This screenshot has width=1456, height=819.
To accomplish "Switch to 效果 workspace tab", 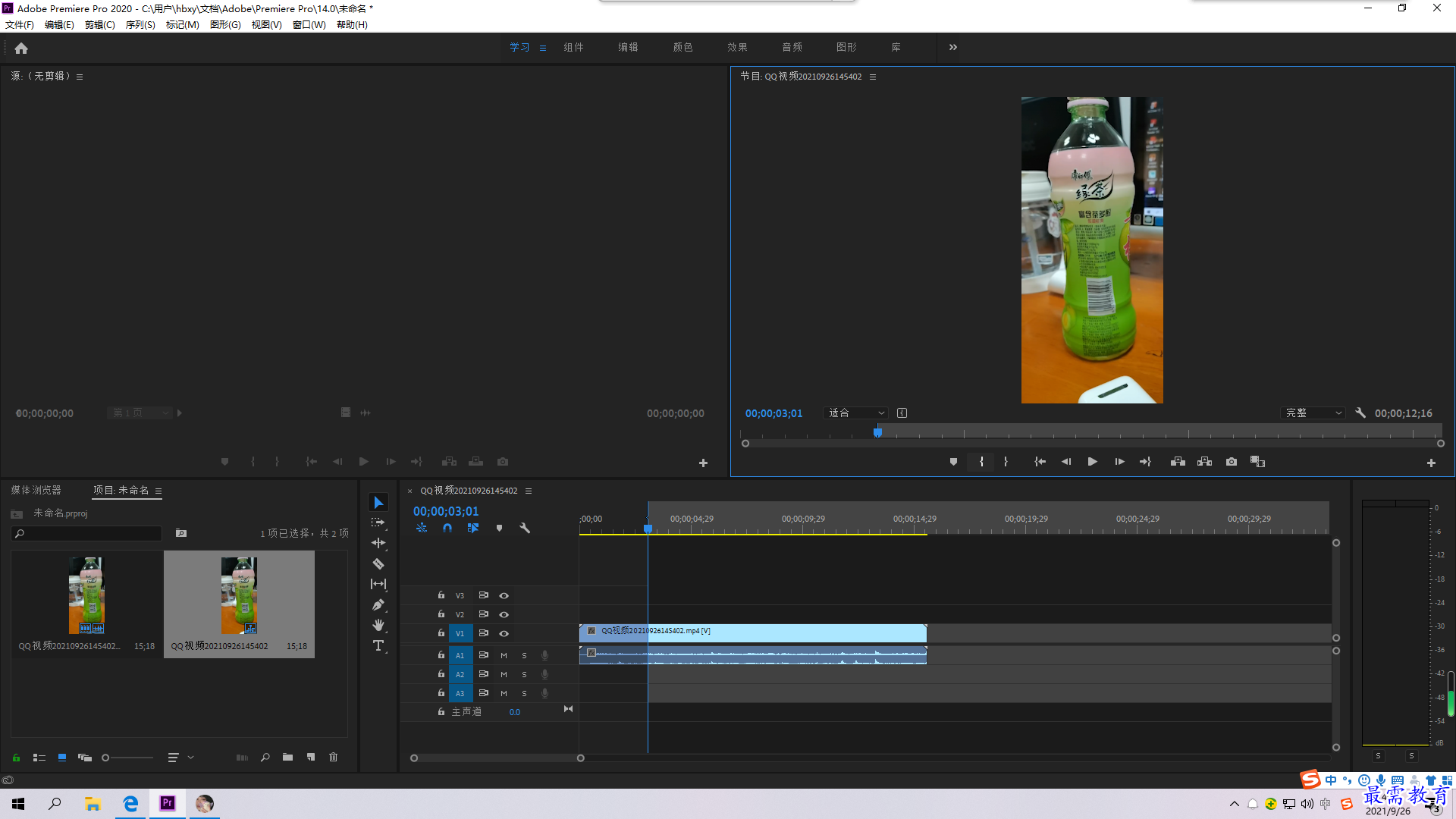I will [x=737, y=47].
